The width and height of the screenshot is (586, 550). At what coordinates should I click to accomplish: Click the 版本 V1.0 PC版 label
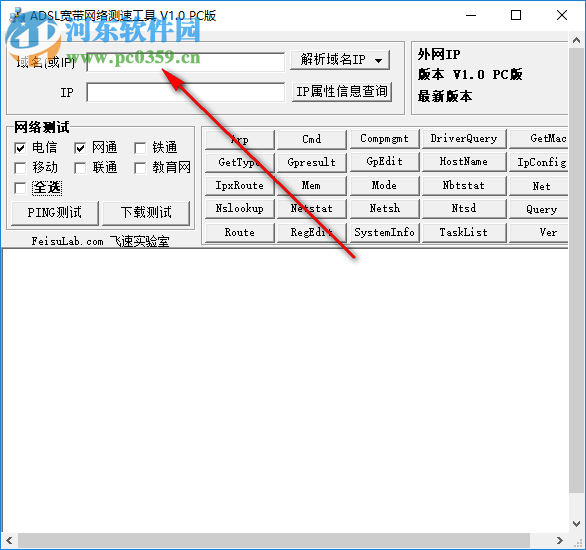[470, 75]
